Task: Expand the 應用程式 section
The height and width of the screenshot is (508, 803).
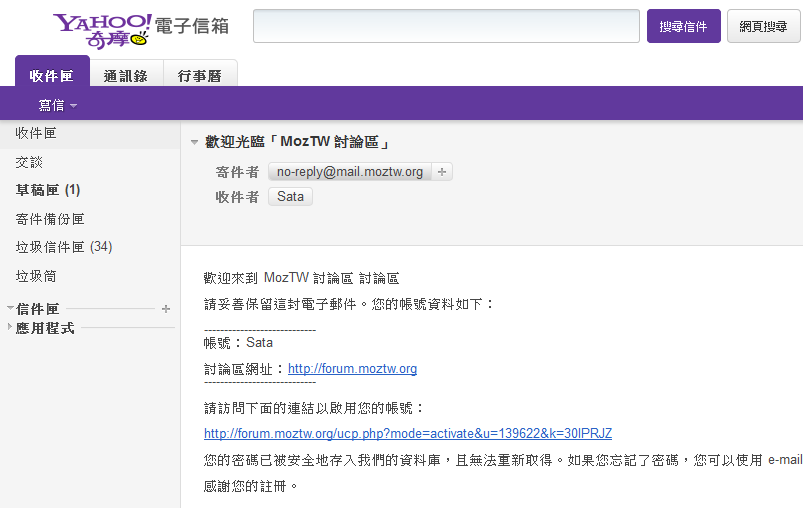Action: click(x=10, y=327)
